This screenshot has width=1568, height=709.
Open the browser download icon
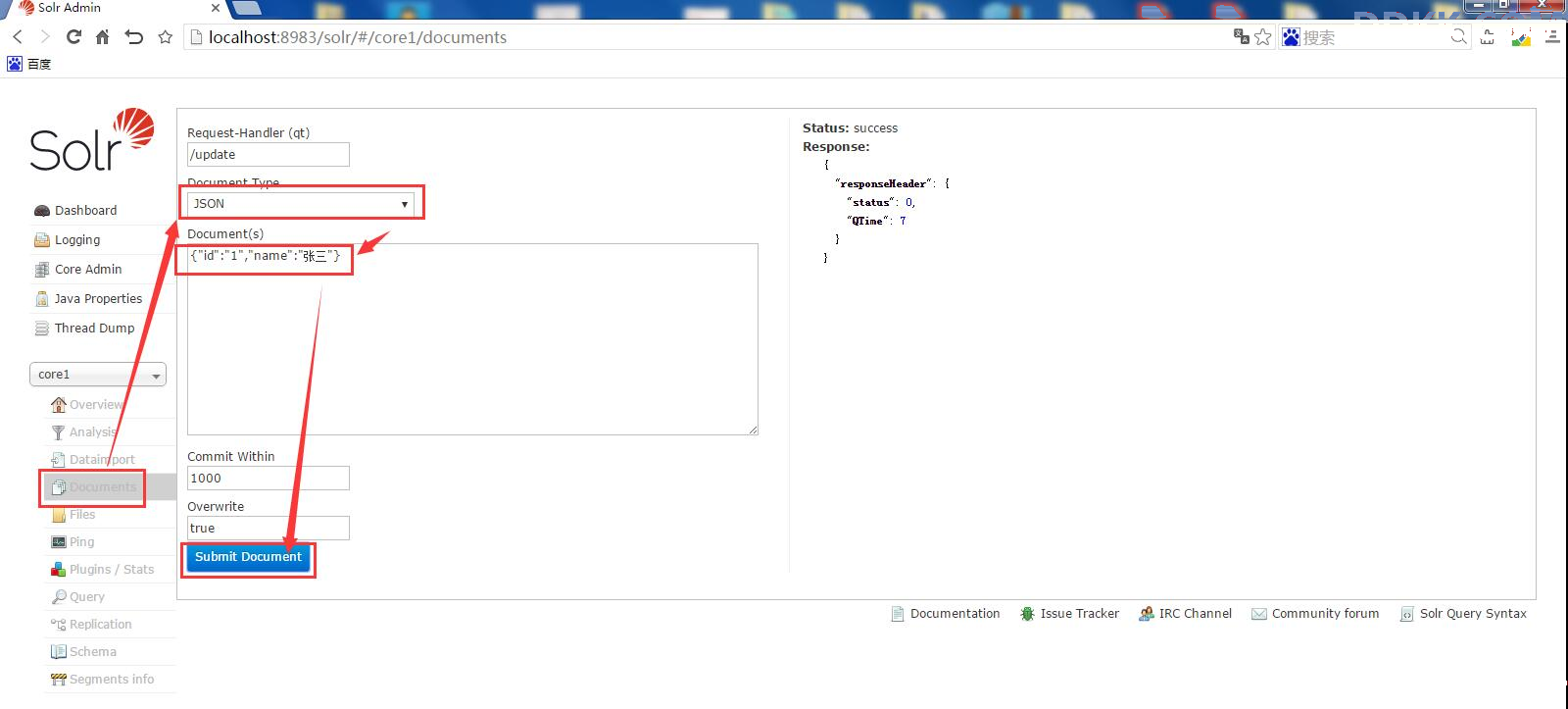point(1488,37)
